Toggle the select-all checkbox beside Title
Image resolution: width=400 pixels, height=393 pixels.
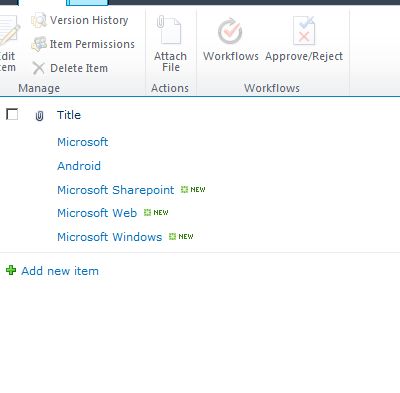click(12, 114)
